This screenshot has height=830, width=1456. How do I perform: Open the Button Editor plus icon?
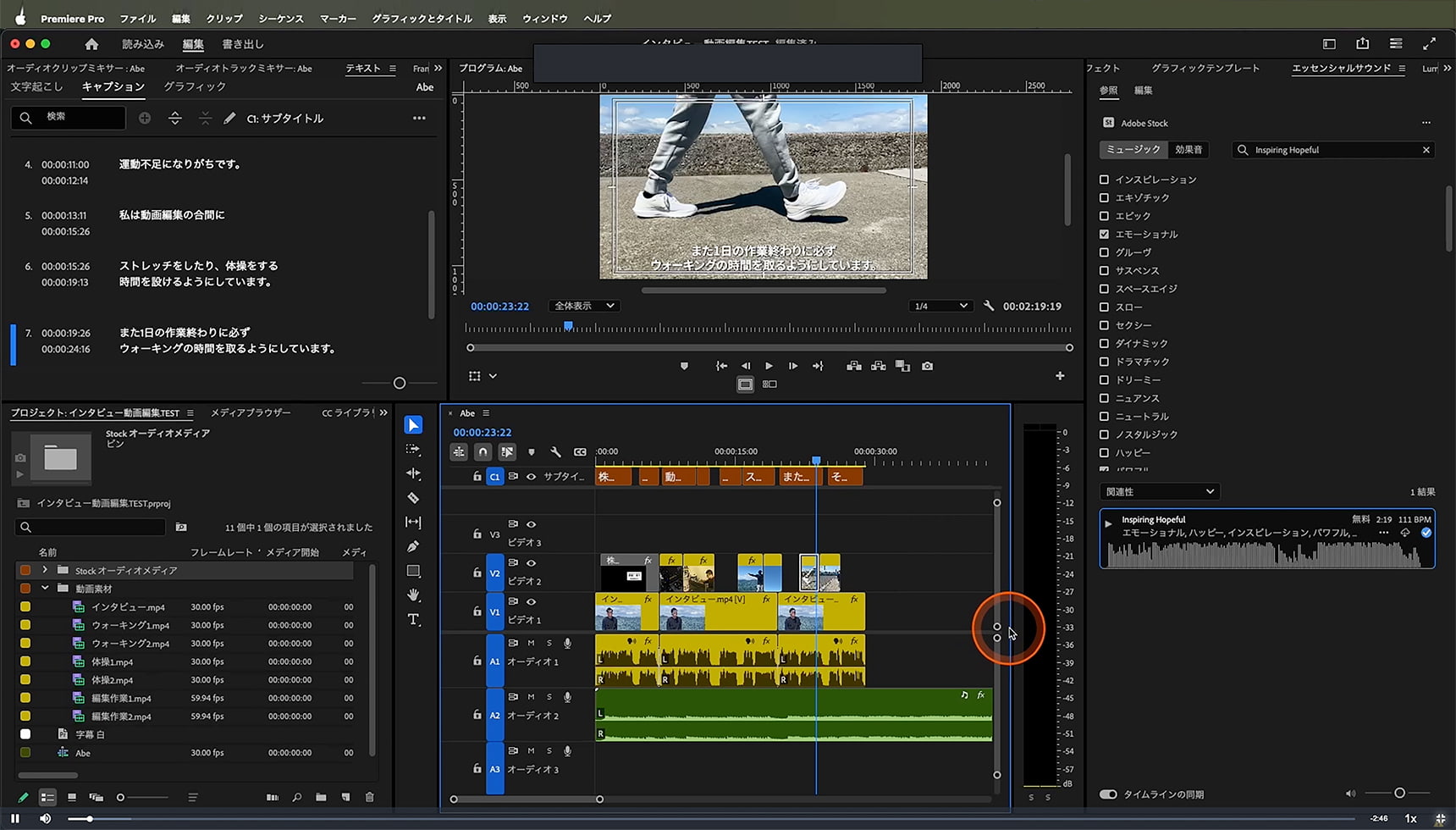[x=1060, y=376]
